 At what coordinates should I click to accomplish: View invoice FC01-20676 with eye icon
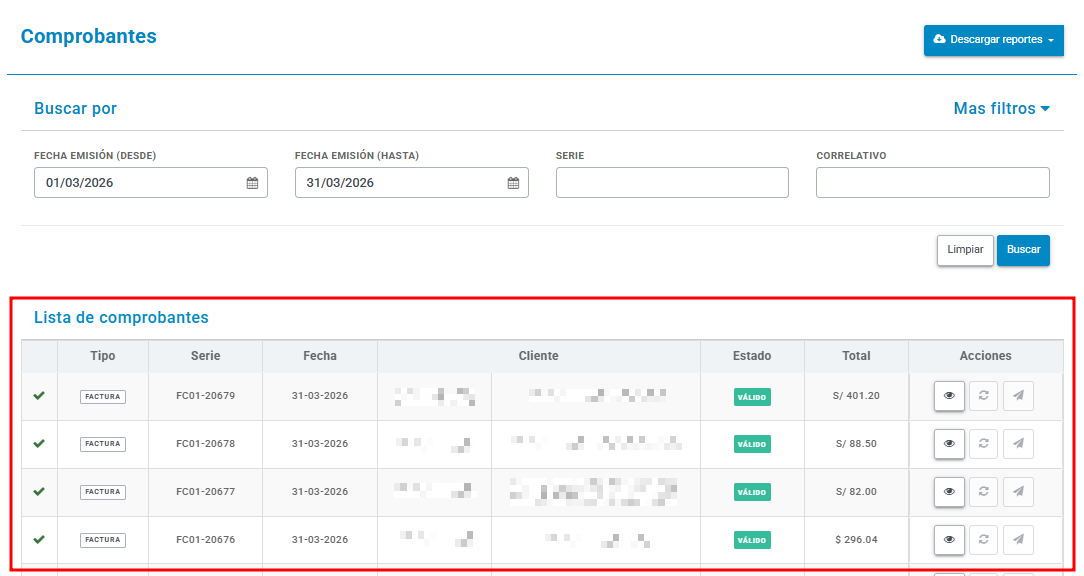tap(949, 539)
